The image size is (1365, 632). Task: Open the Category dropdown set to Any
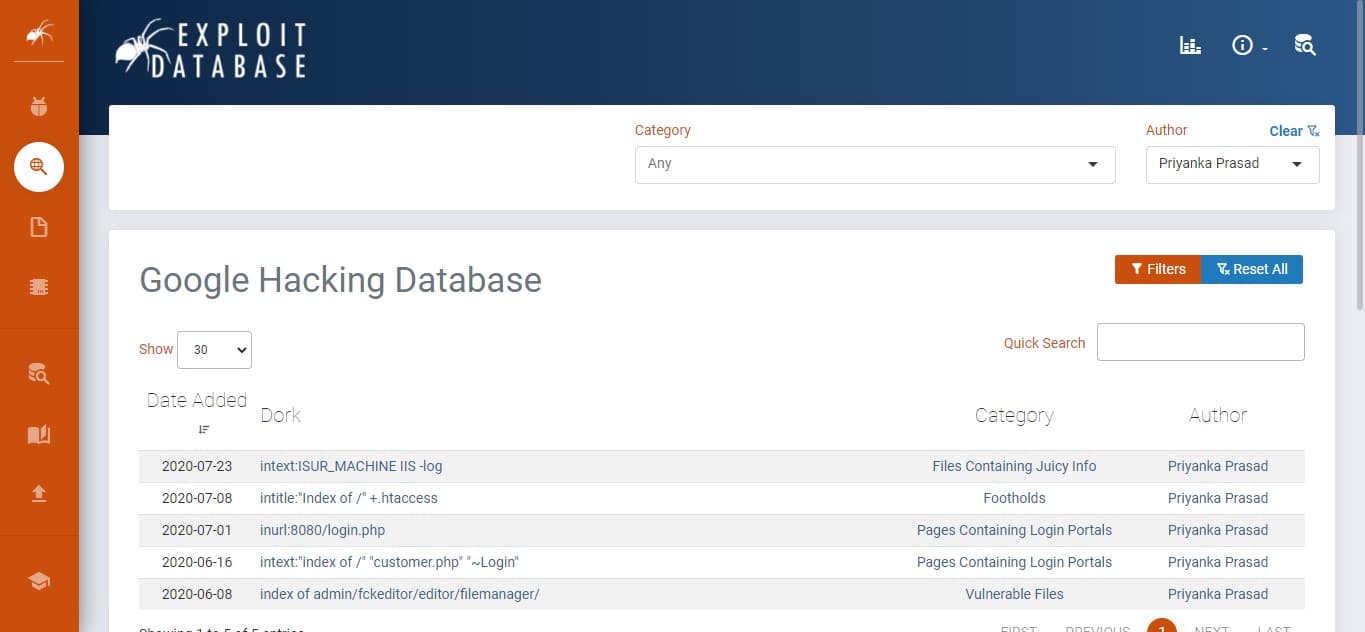point(874,164)
